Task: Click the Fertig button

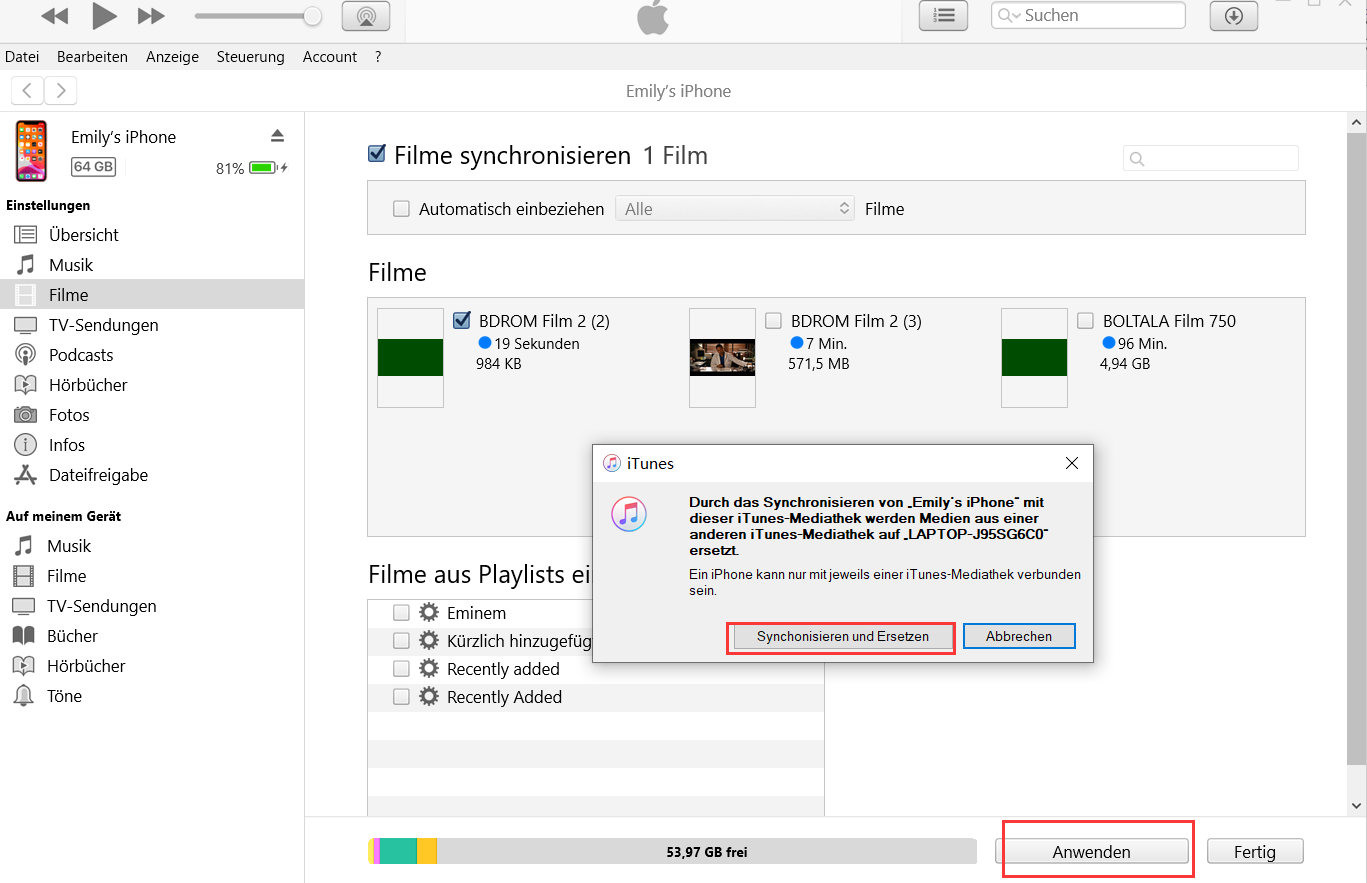Action: tap(1255, 852)
